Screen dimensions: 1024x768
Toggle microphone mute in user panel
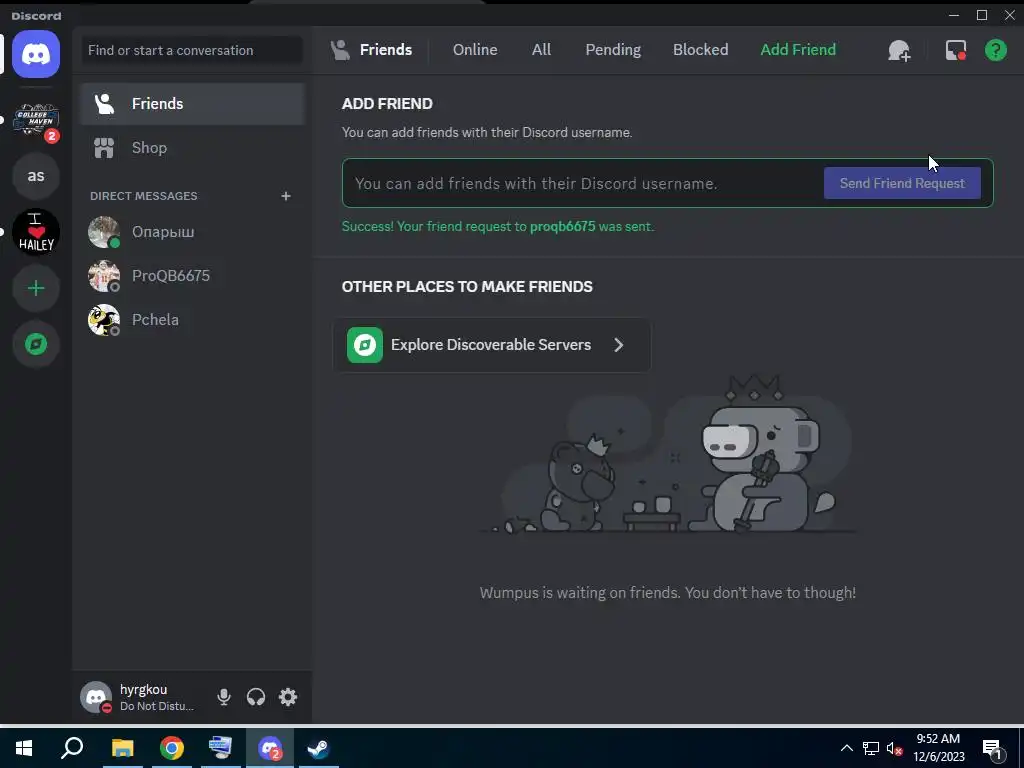(x=224, y=697)
